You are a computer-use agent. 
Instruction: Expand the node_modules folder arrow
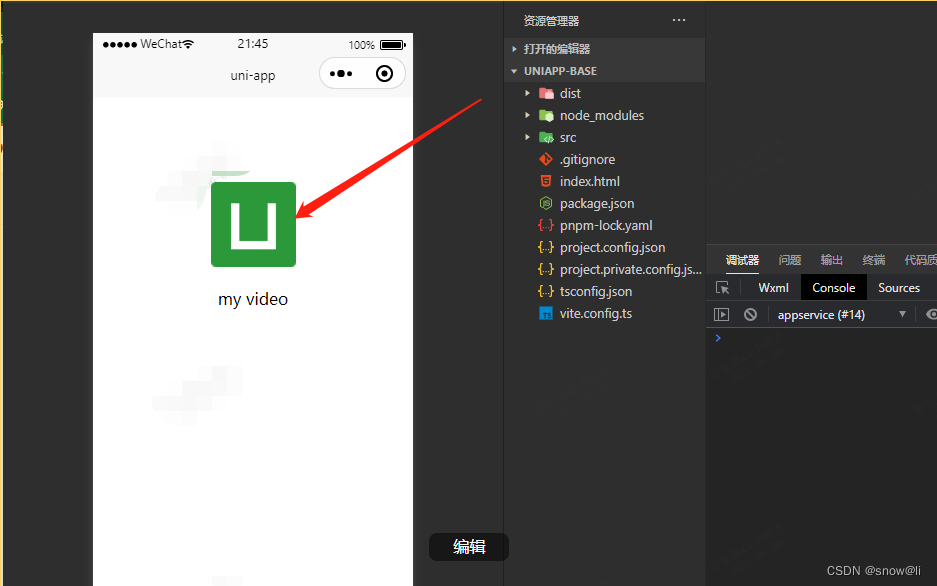(527, 115)
